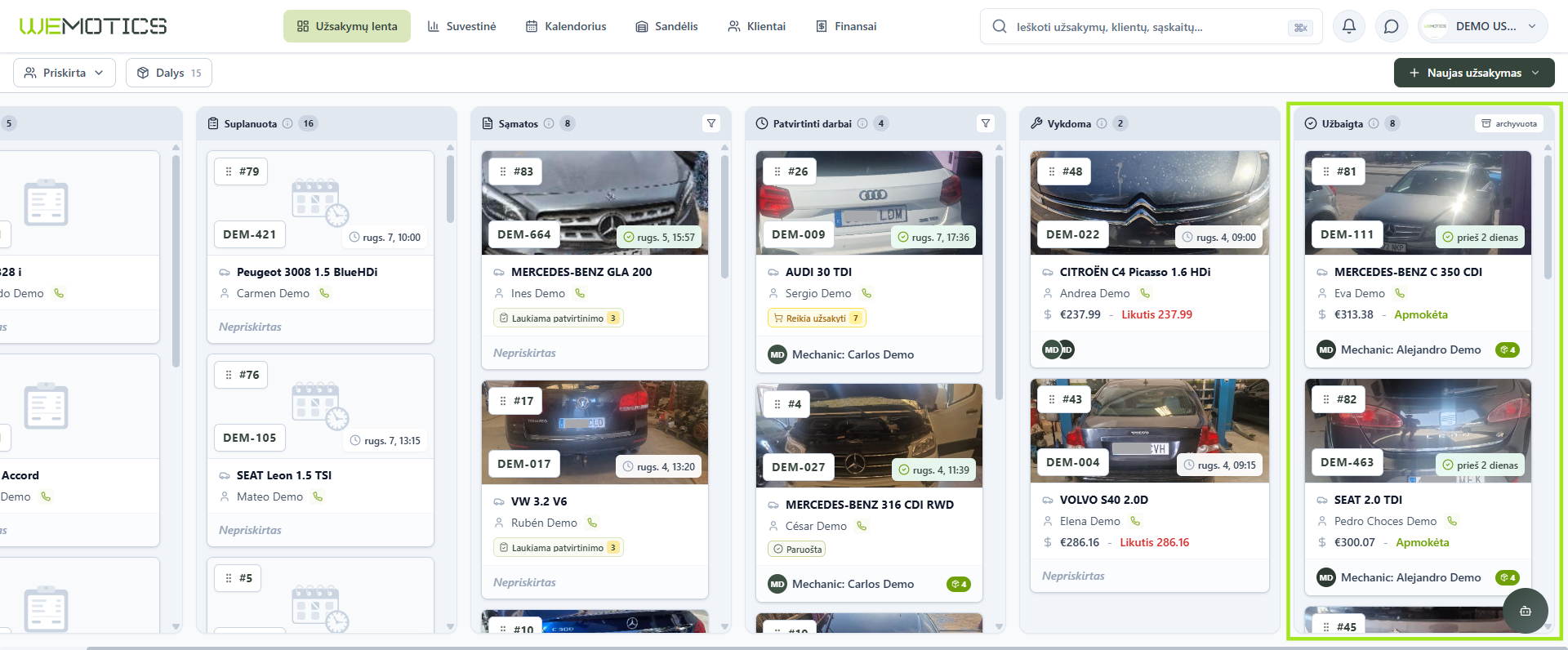The image size is (1568, 650).
Task: Open the Sandėlis tab
Action: [x=666, y=26]
